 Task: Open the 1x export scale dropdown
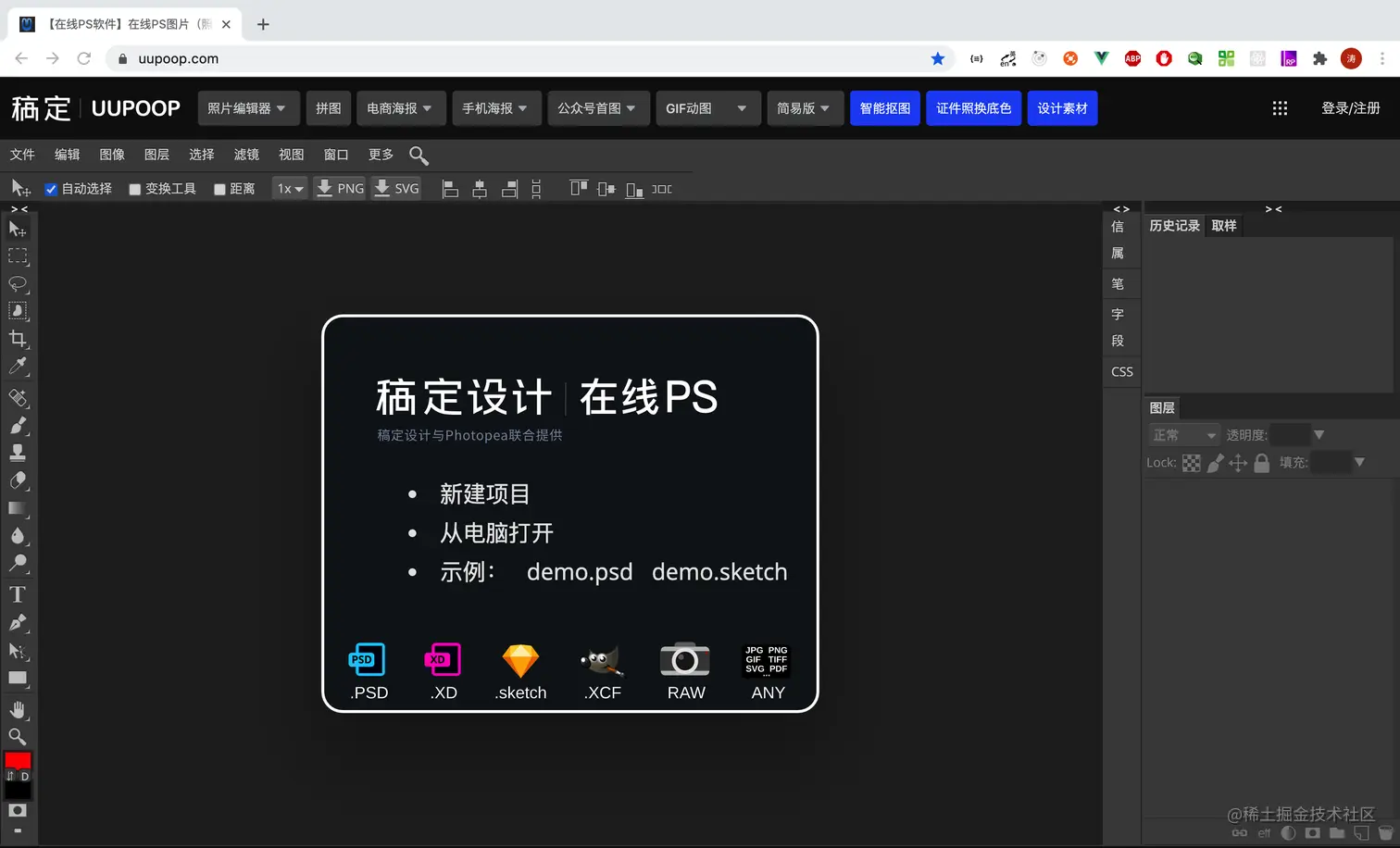pos(290,189)
